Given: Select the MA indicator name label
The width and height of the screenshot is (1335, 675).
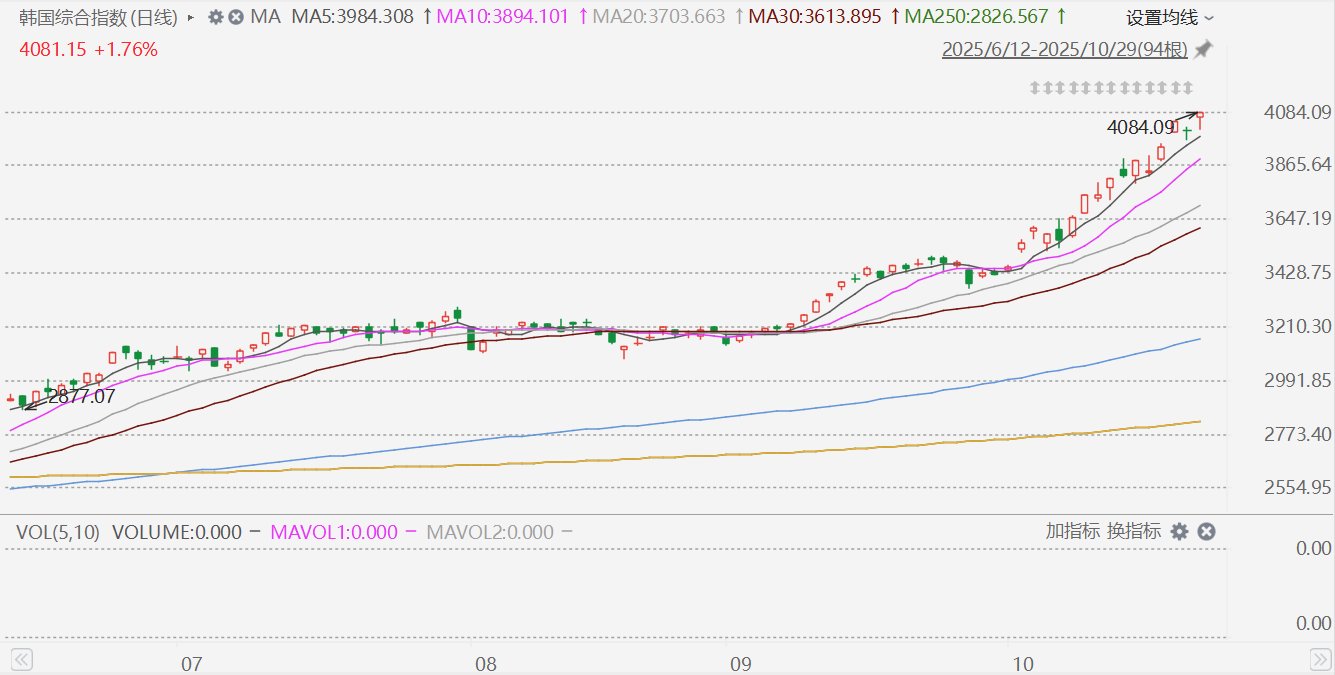Looking at the screenshot, I should pos(265,17).
